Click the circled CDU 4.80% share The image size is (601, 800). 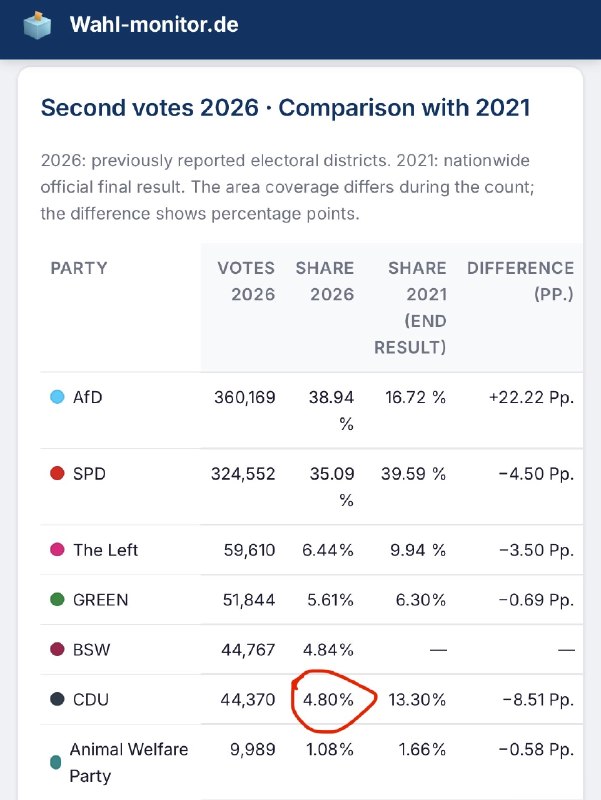(x=328, y=699)
